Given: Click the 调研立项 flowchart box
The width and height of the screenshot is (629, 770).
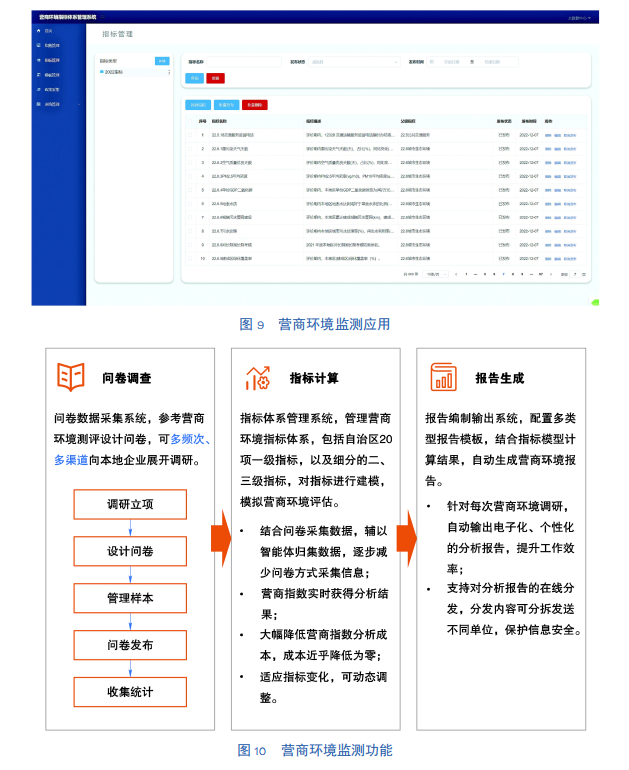Looking at the screenshot, I should (131, 505).
